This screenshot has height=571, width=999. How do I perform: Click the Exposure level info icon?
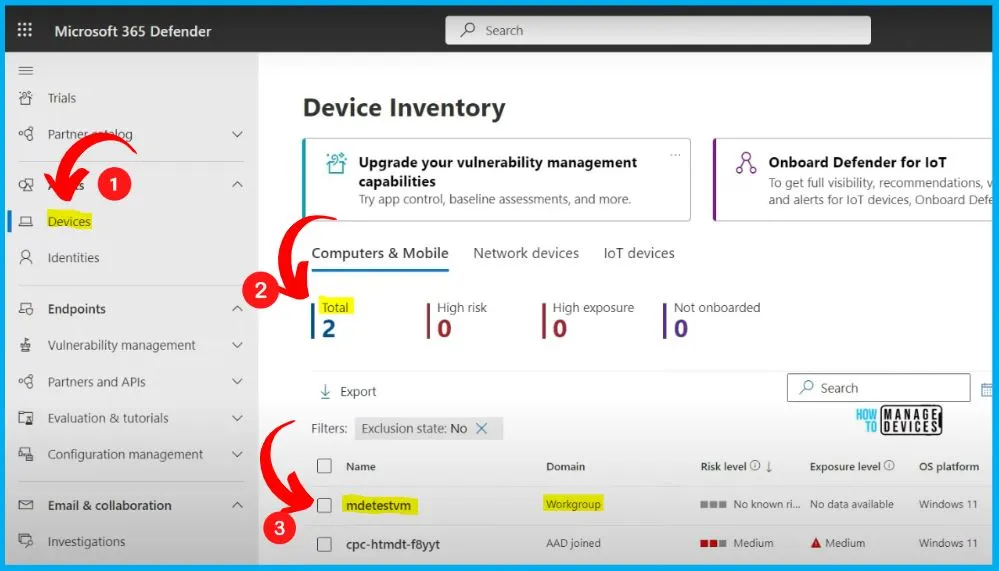(889, 466)
